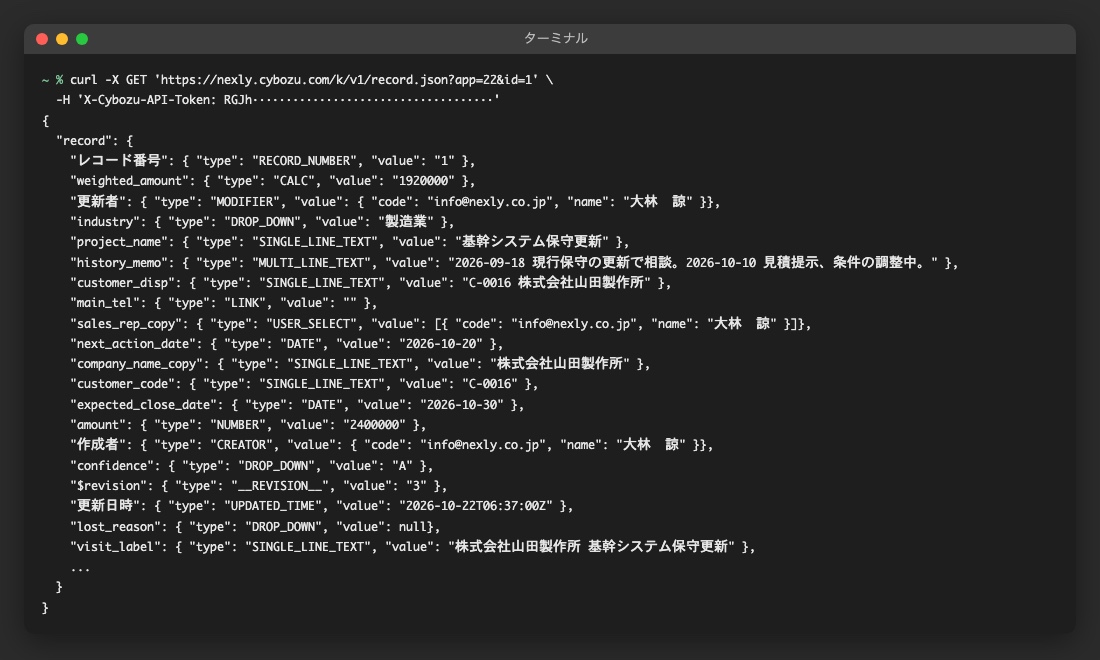
Task: Click the レコード番号 RECORD_NUMBER line
Action: click(x=272, y=161)
